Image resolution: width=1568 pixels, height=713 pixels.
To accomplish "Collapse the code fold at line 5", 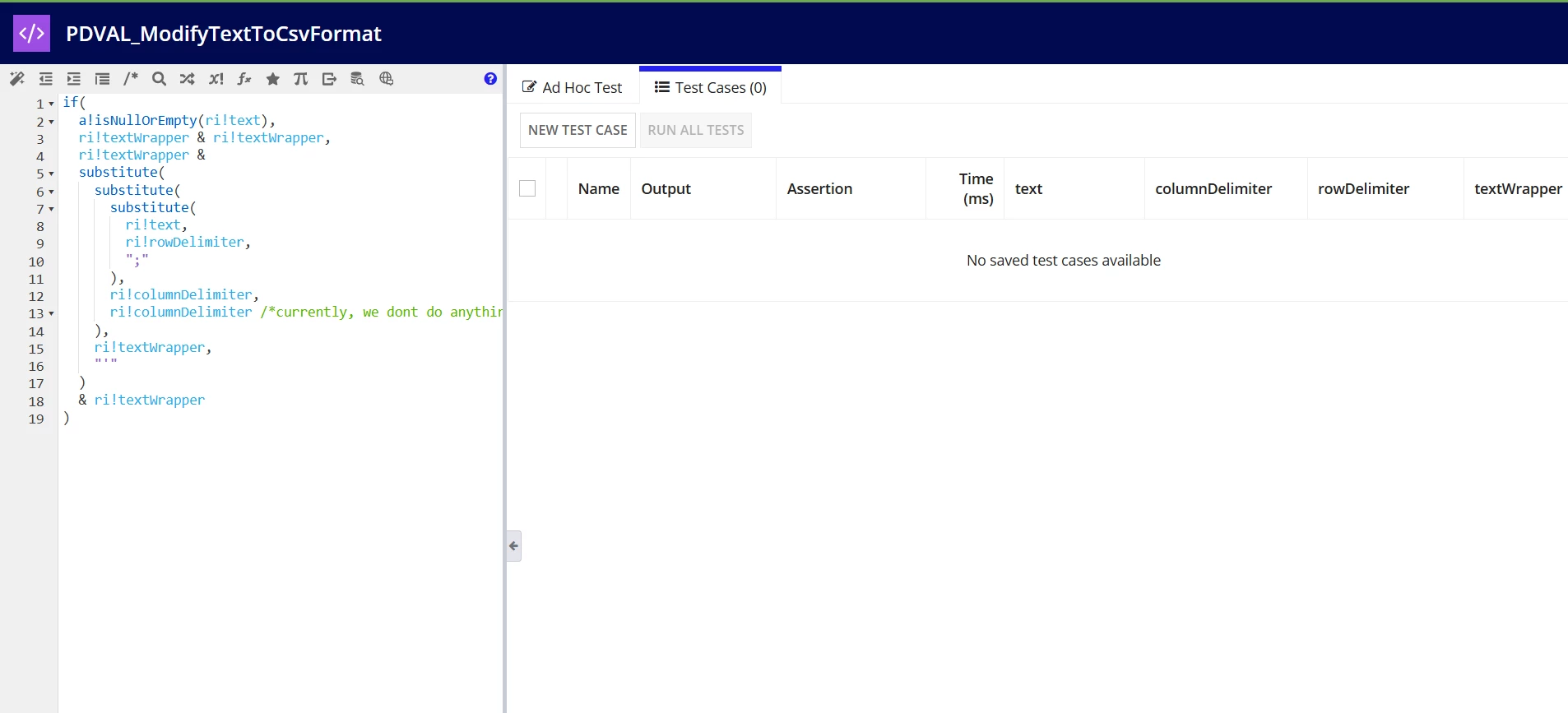I will (x=51, y=174).
